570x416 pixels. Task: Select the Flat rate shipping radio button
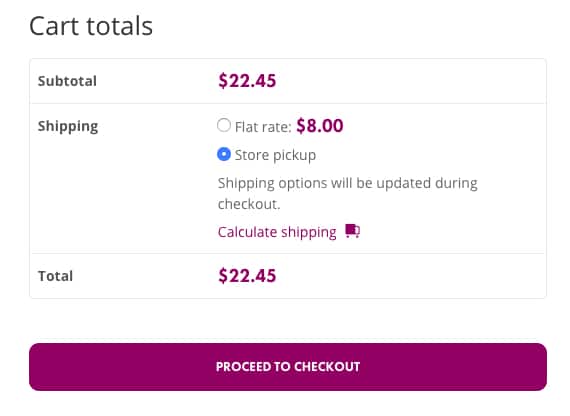click(224, 125)
